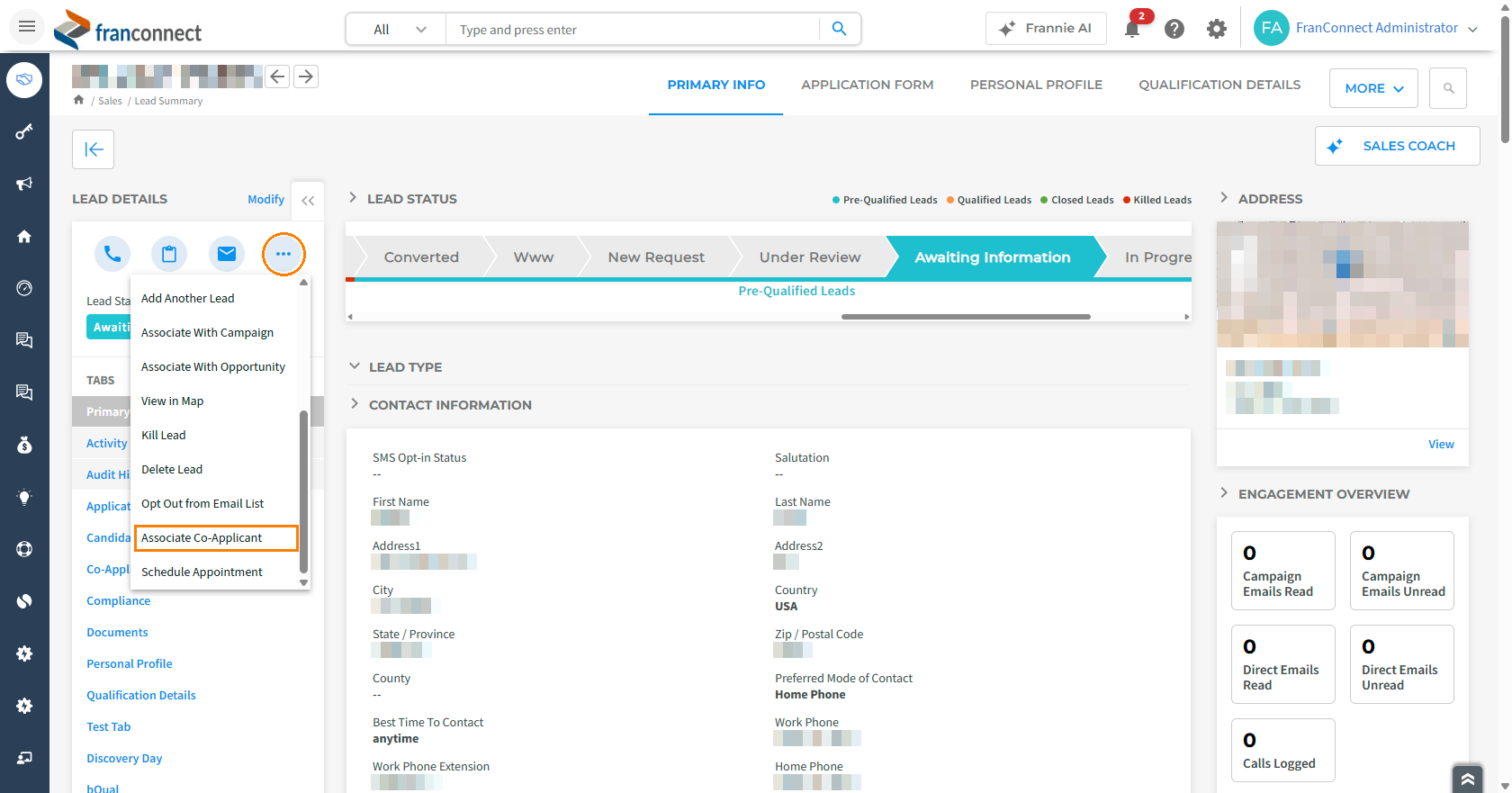This screenshot has width=1512, height=793.
Task: Open FranConnect Administrator user menu
Action: click(1365, 28)
